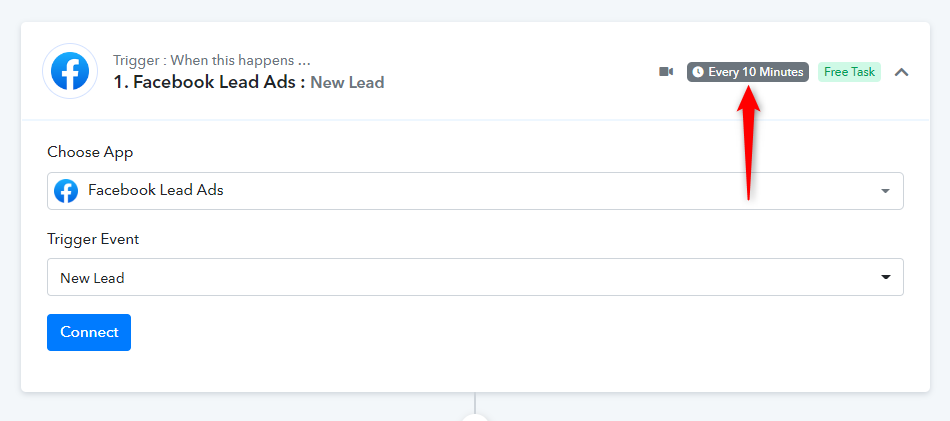
Task: Click the Trigger Event label
Action: coord(93,239)
